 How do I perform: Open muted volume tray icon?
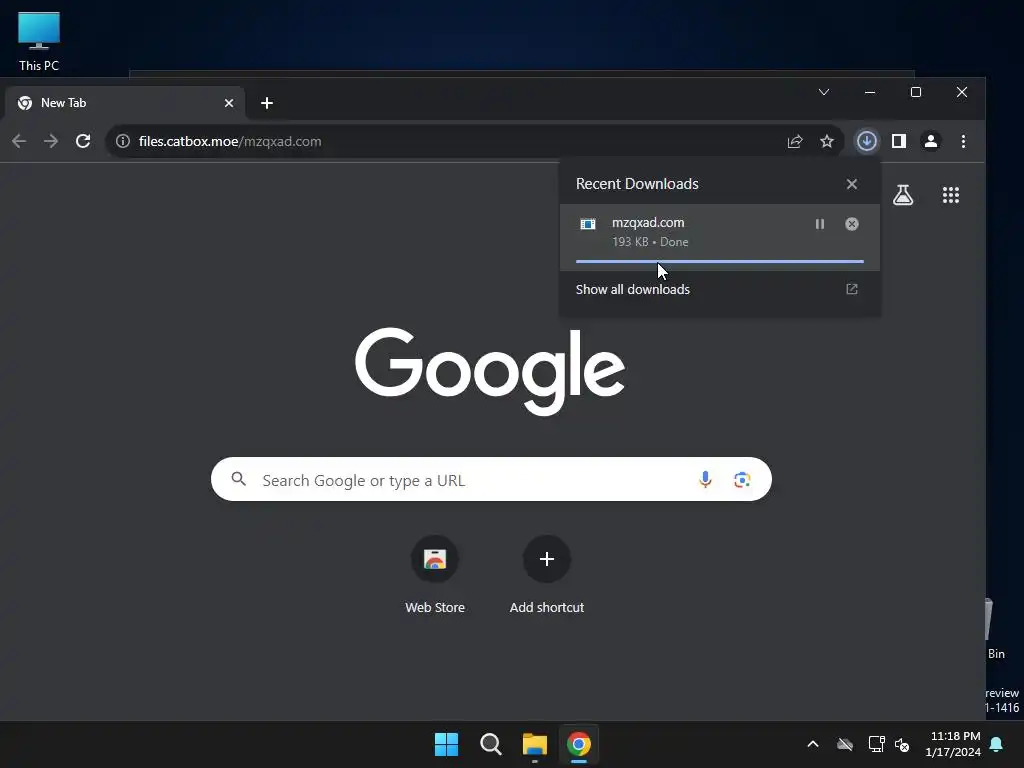[x=902, y=744]
